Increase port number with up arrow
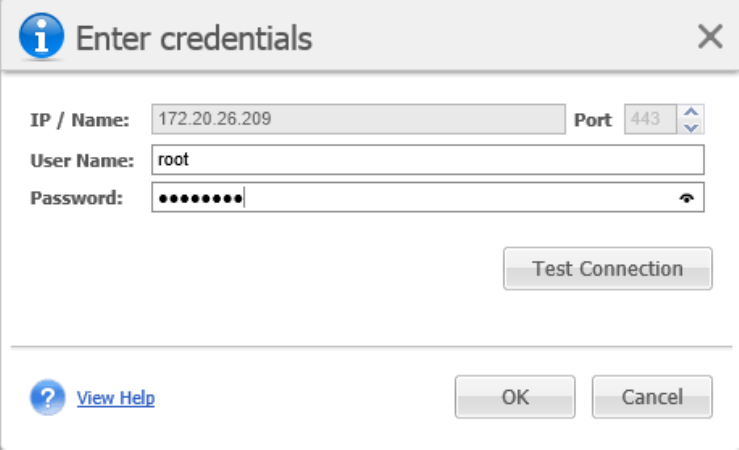 click(691, 114)
